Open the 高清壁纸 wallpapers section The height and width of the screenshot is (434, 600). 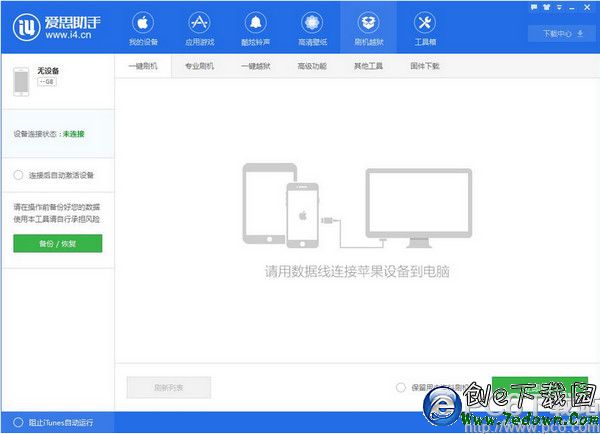click(312, 29)
